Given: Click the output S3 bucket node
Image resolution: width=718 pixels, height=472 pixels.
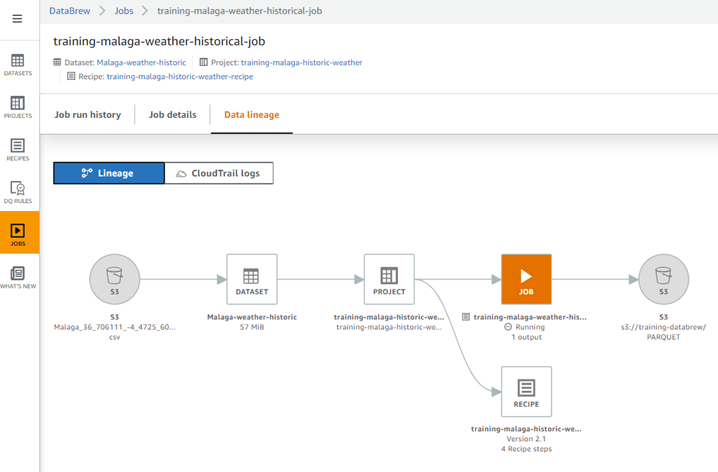Looking at the screenshot, I should pyautogui.click(x=664, y=279).
